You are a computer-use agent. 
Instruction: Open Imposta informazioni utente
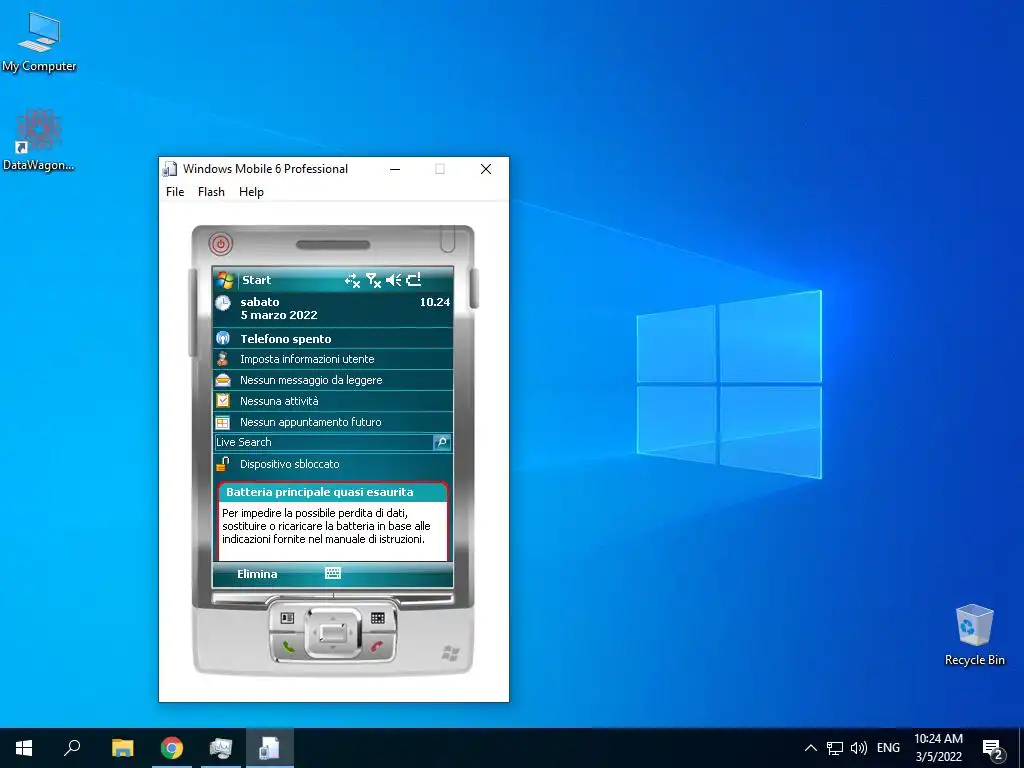click(307, 359)
